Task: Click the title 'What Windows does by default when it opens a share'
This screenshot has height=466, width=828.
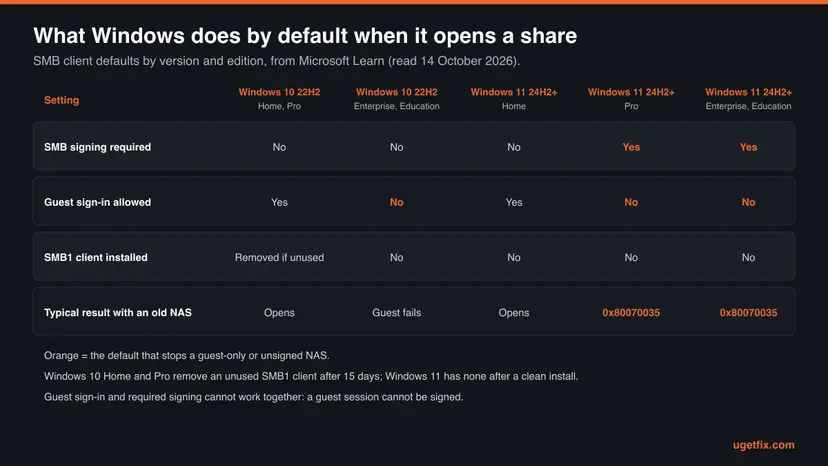Action: [305, 36]
